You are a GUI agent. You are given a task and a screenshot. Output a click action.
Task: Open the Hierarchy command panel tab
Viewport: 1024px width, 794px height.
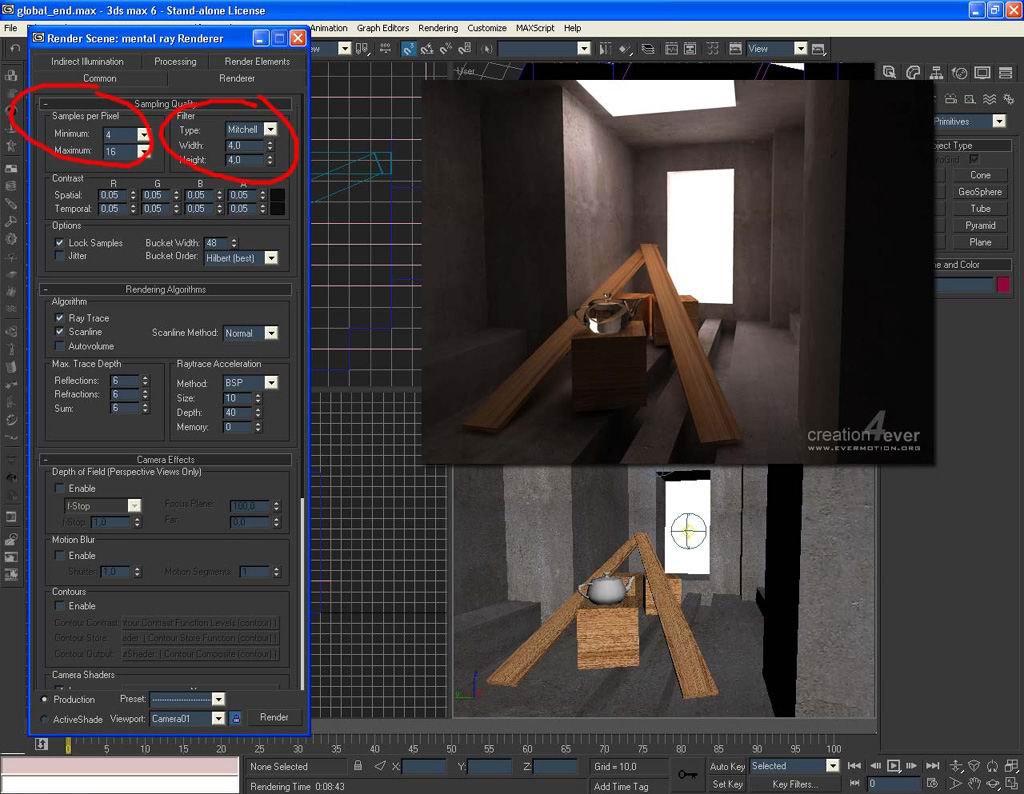click(x=936, y=73)
